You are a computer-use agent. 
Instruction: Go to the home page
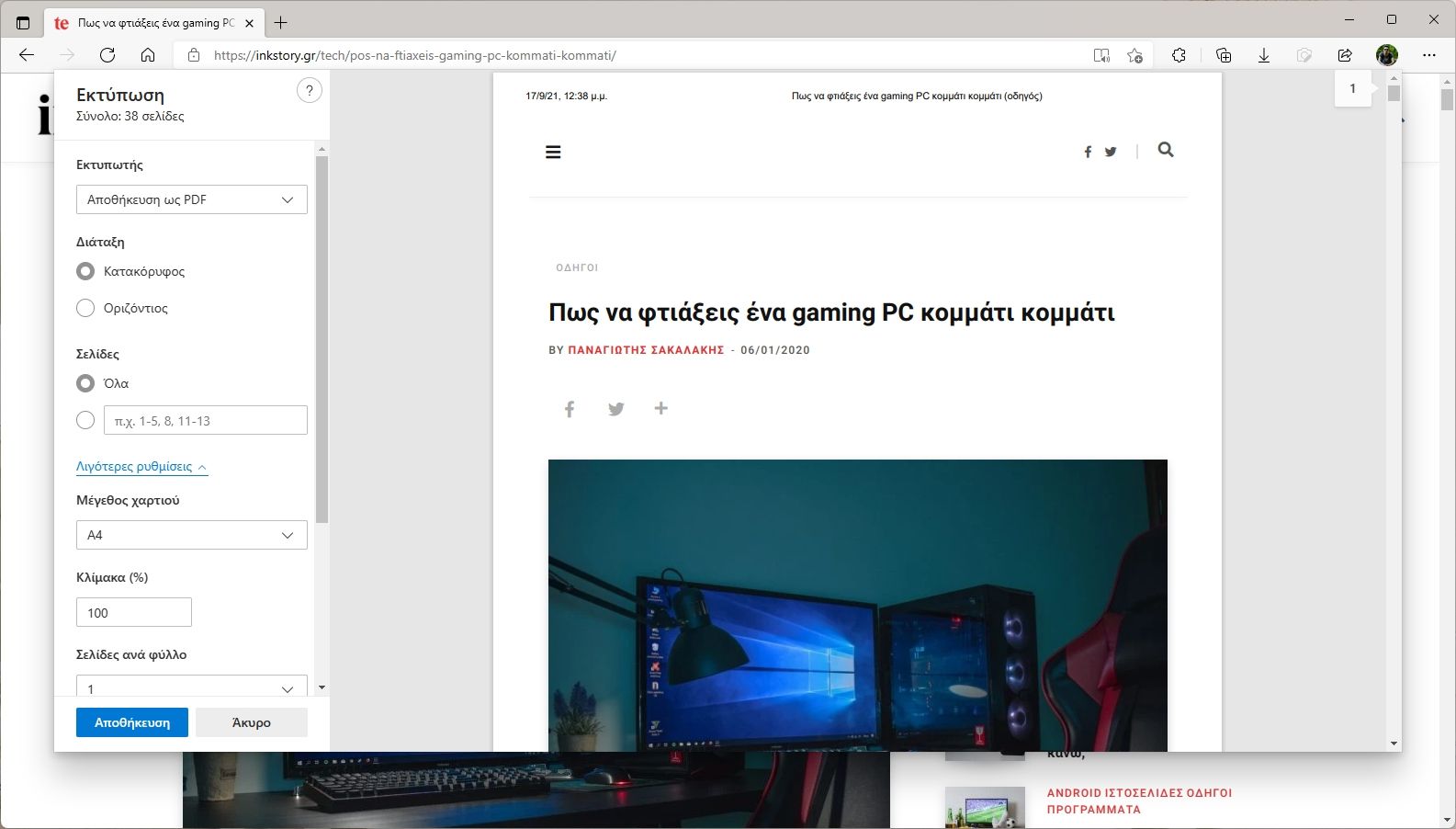(x=148, y=55)
